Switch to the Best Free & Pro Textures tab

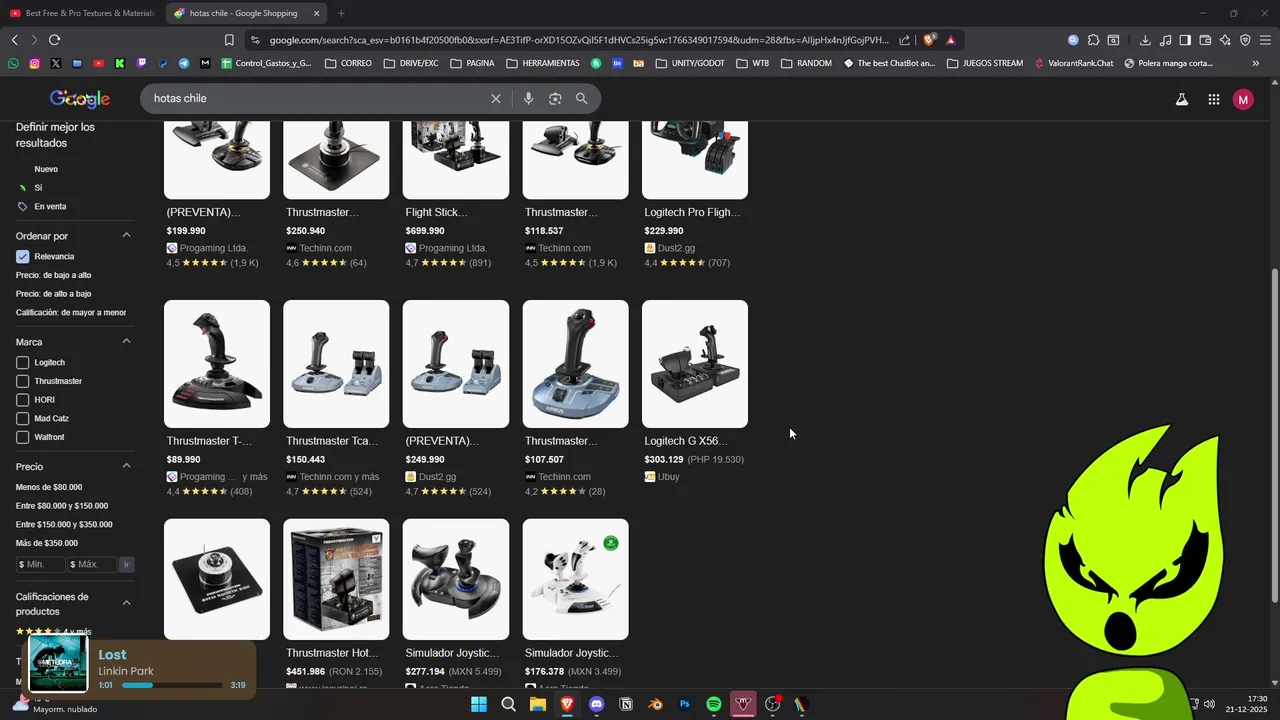coord(82,13)
